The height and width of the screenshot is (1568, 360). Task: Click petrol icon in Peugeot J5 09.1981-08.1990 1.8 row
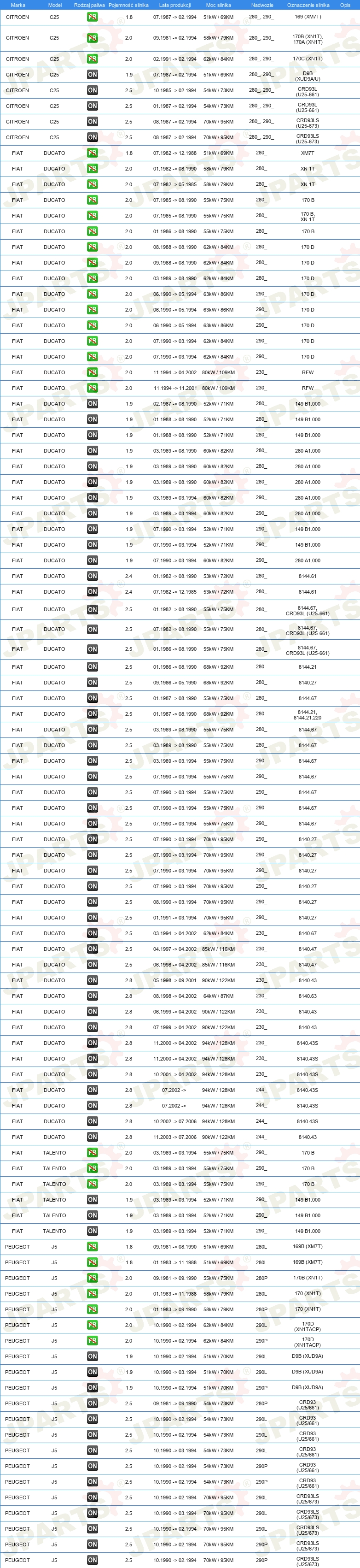click(93, 1247)
